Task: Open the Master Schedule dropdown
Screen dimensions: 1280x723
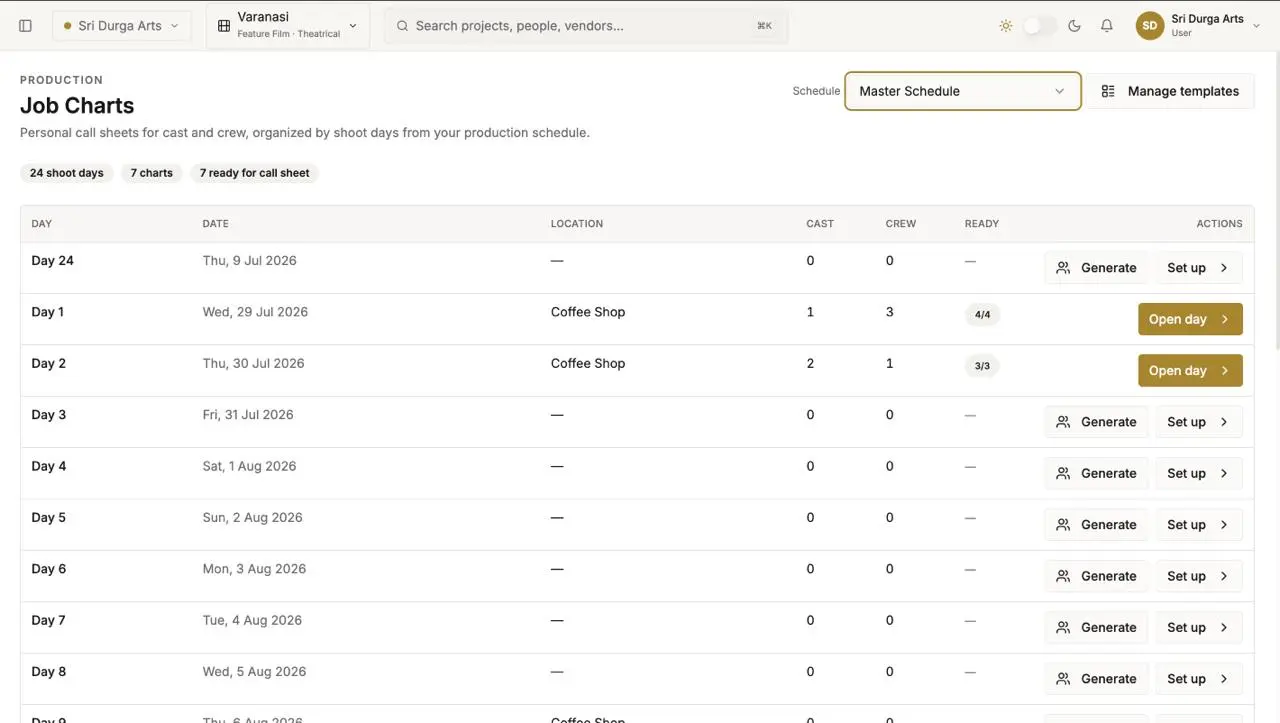Action: click(963, 91)
